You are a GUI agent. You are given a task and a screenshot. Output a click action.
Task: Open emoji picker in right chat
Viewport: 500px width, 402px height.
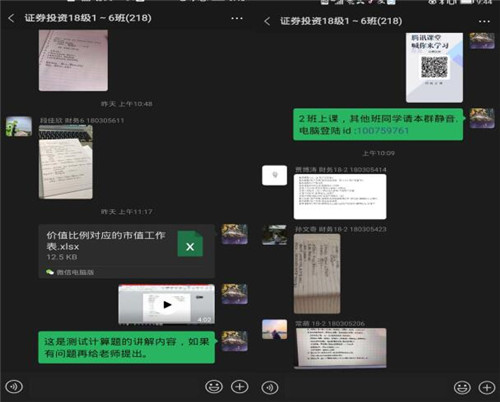pos(462,387)
